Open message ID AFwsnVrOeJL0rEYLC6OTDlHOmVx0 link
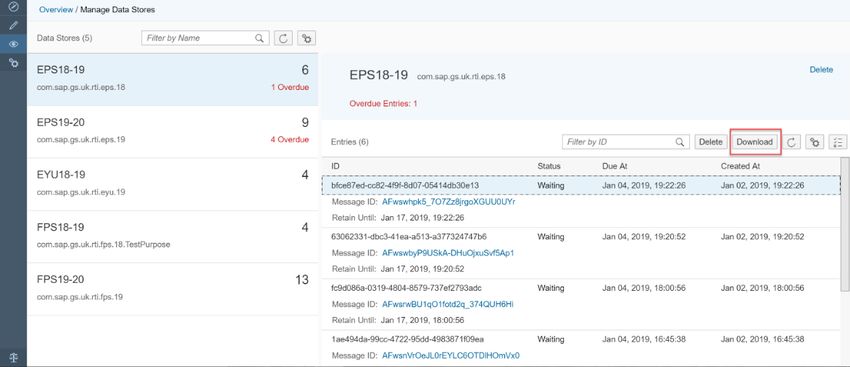The height and width of the screenshot is (367, 850). (450, 356)
